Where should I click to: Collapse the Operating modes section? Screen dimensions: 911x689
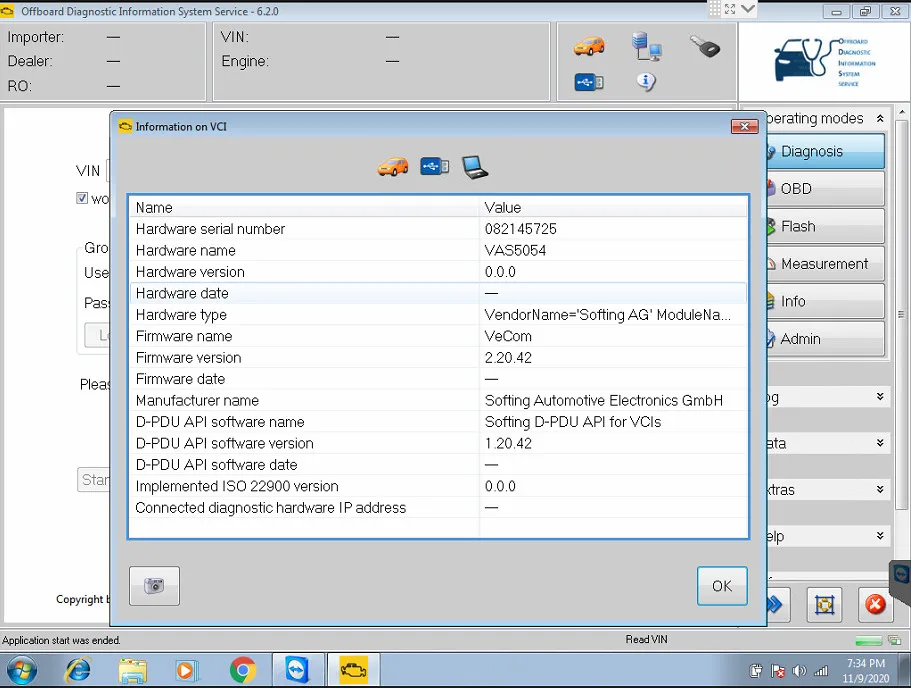coord(880,119)
